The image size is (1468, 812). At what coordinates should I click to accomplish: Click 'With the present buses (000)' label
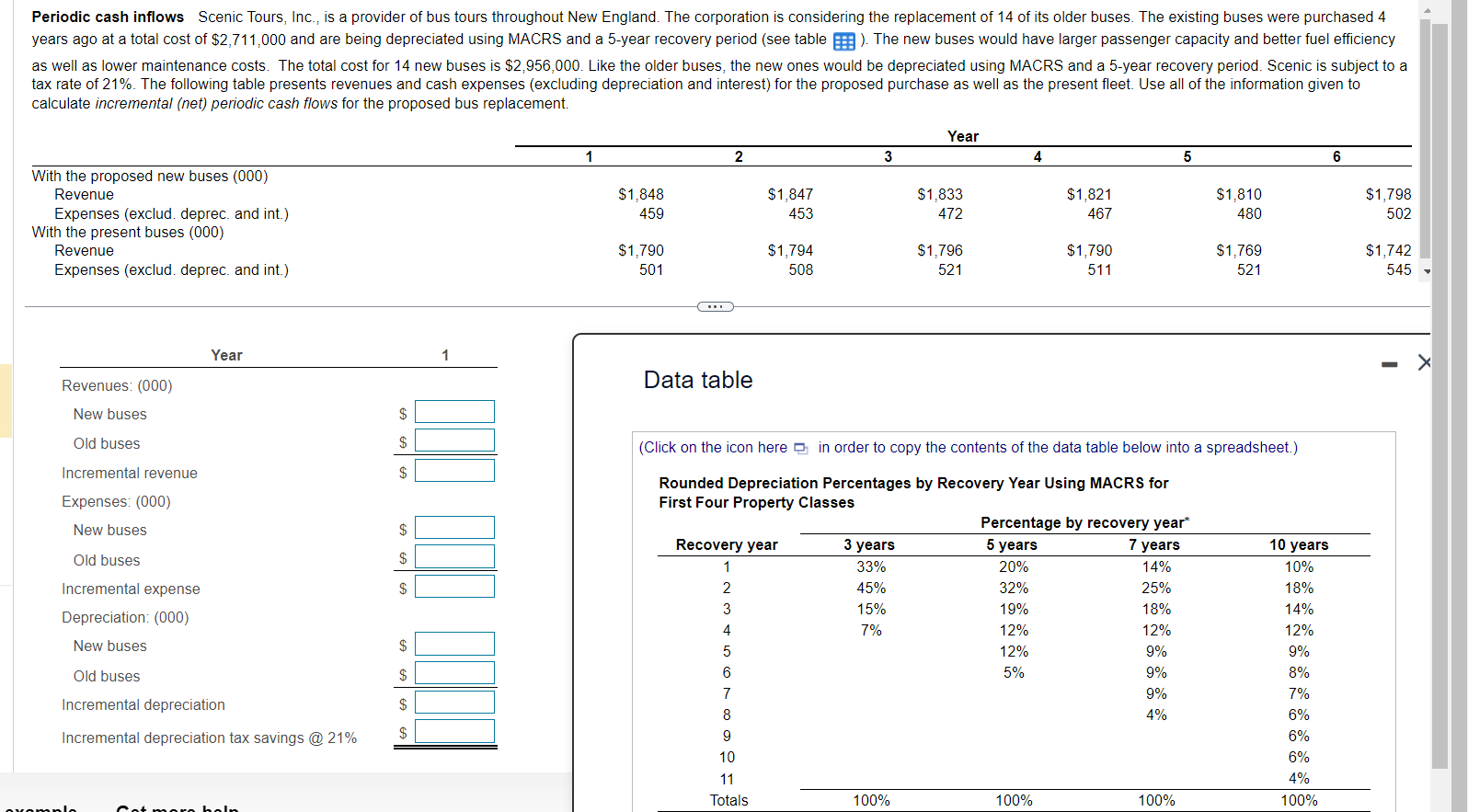pos(128,233)
